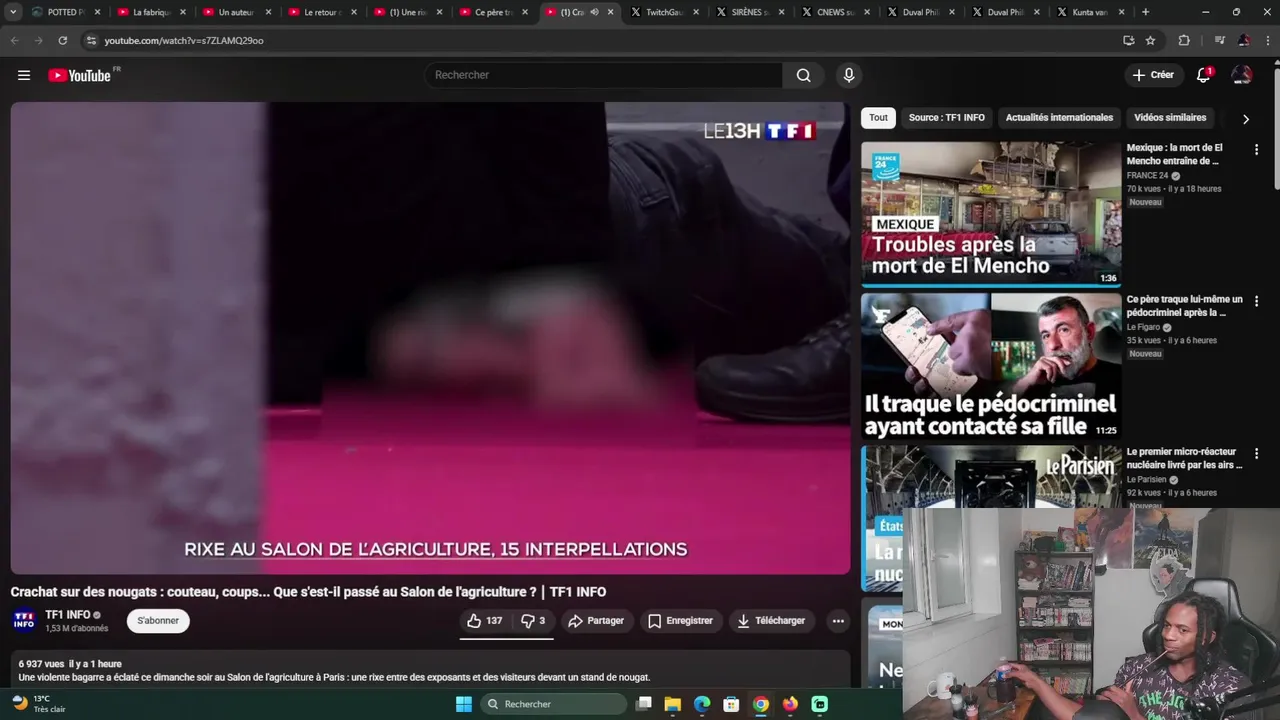Image resolution: width=1280 pixels, height=720 pixels.
Task: Open the Windows Start menu
Action: coord(464,704)
